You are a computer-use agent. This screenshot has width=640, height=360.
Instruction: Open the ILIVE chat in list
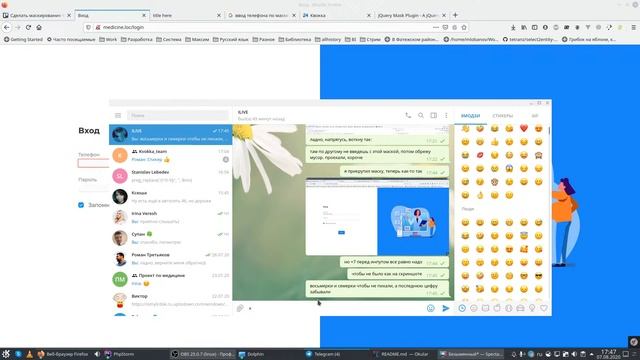point(171,135)
